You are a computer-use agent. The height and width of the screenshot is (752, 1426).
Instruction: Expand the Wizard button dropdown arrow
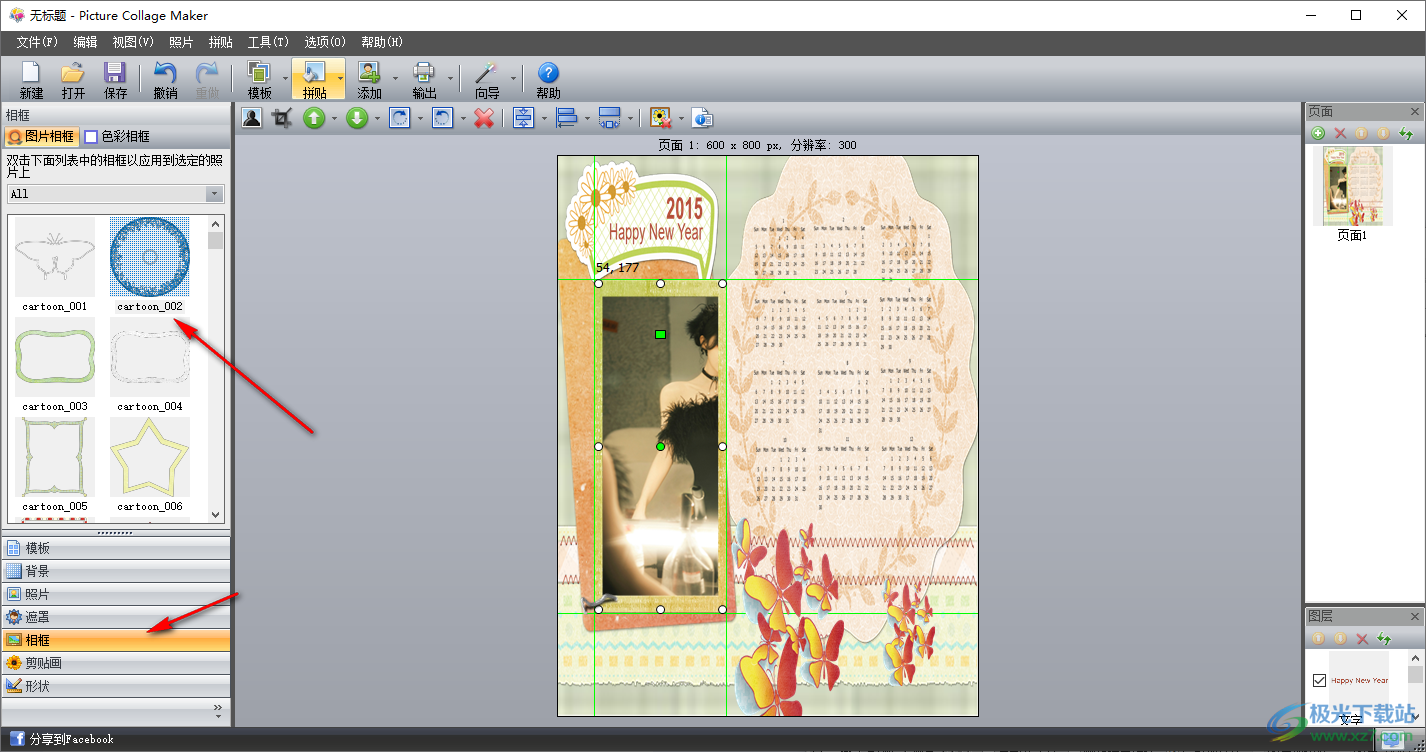click(x=512, y=78)
